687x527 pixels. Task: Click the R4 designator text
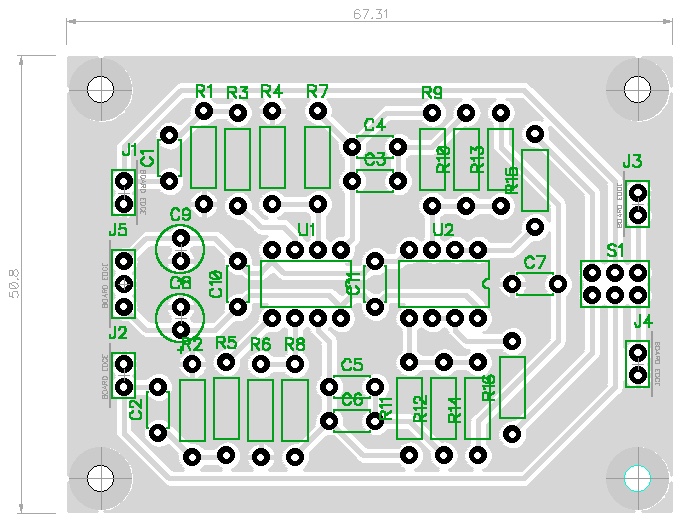coord(271,92)
